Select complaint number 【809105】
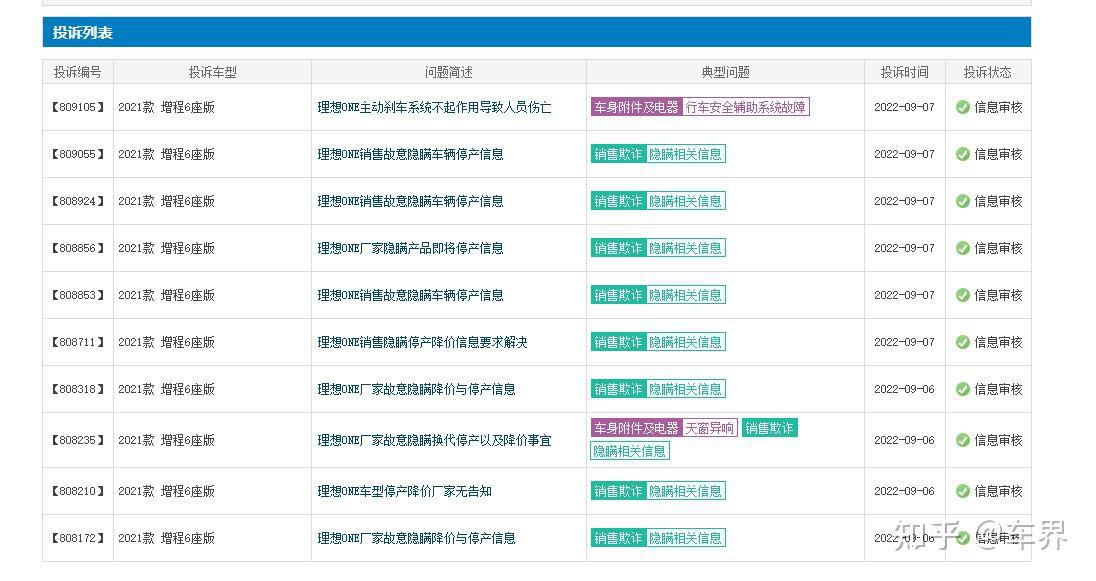Image resolution: width=1096 pixels, height=581 pixels. [78, 107]
